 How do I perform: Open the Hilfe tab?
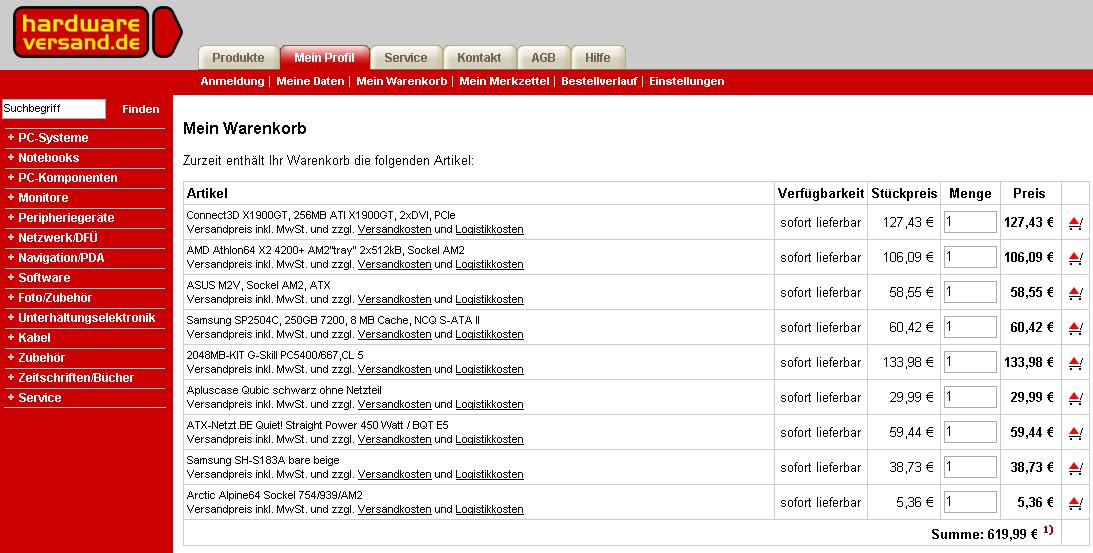point(598,58)
